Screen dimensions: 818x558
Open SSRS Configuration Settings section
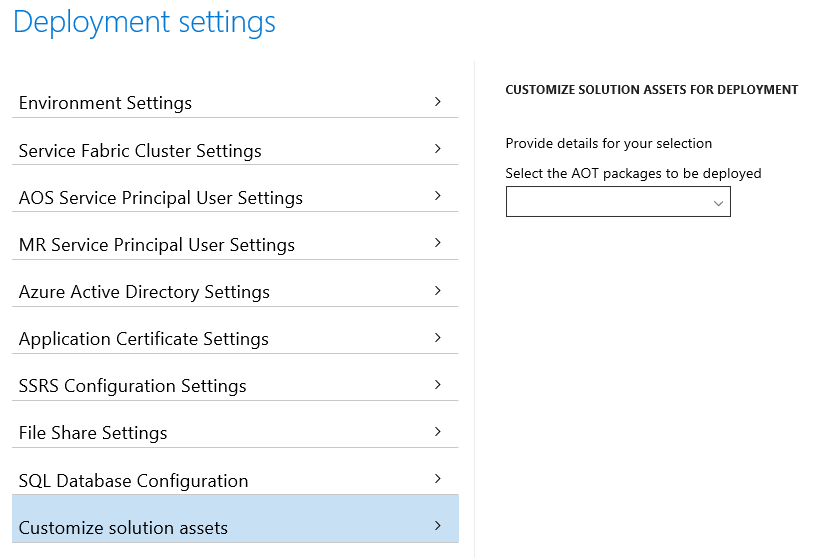click(x=235, y=385)
